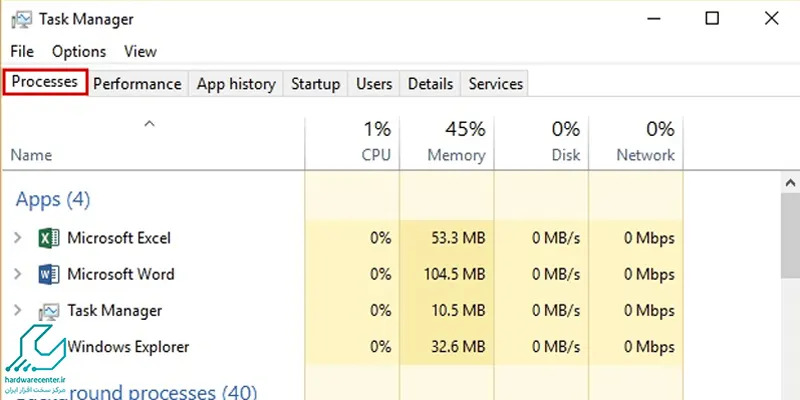Click the Microsoft Excel app icon
This screenshot has width=800, height=400.
tap(48, 238)
